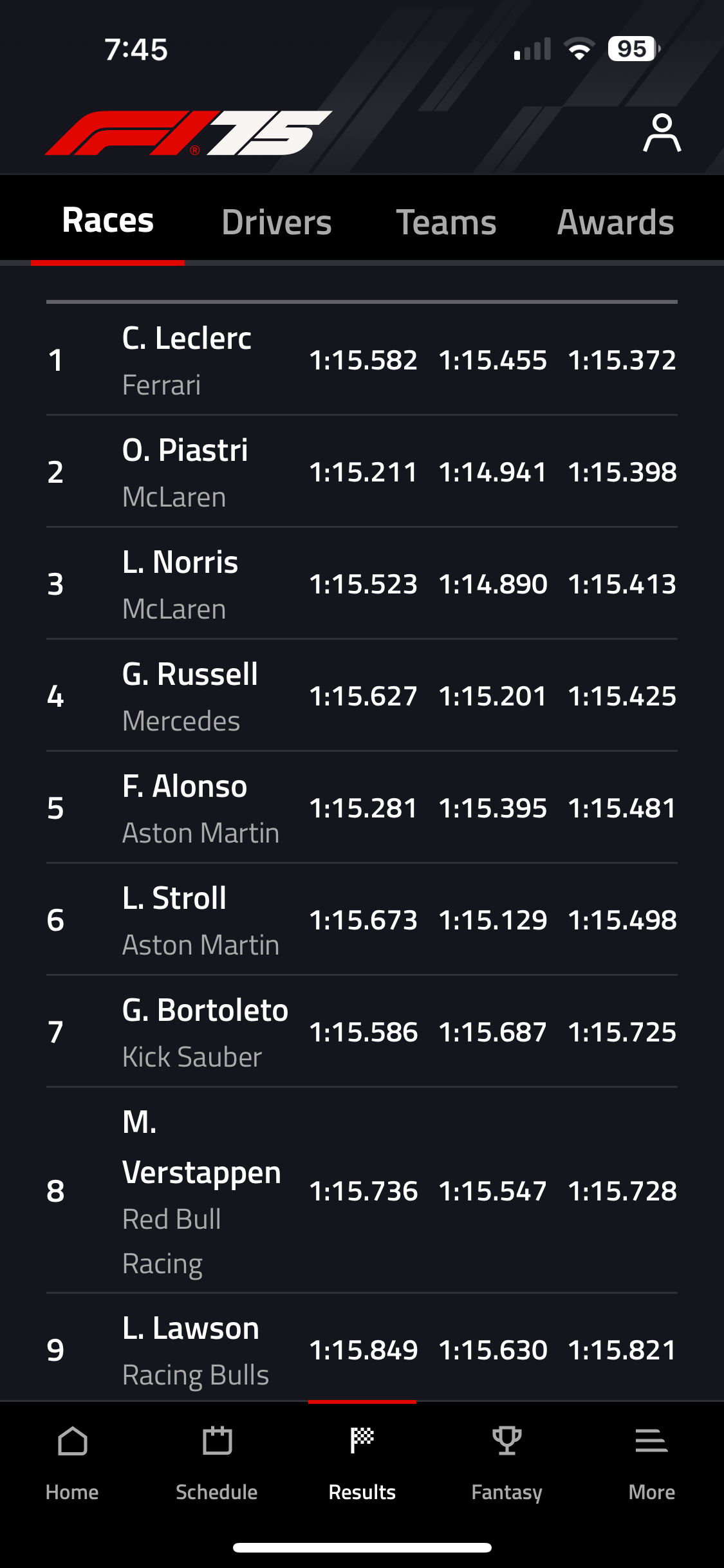Image resolution: width=724 pixels, height=1568 pixels.
Task: Tap L. Norris driver name
Action: pyautogui.click(x=180, y=563)
